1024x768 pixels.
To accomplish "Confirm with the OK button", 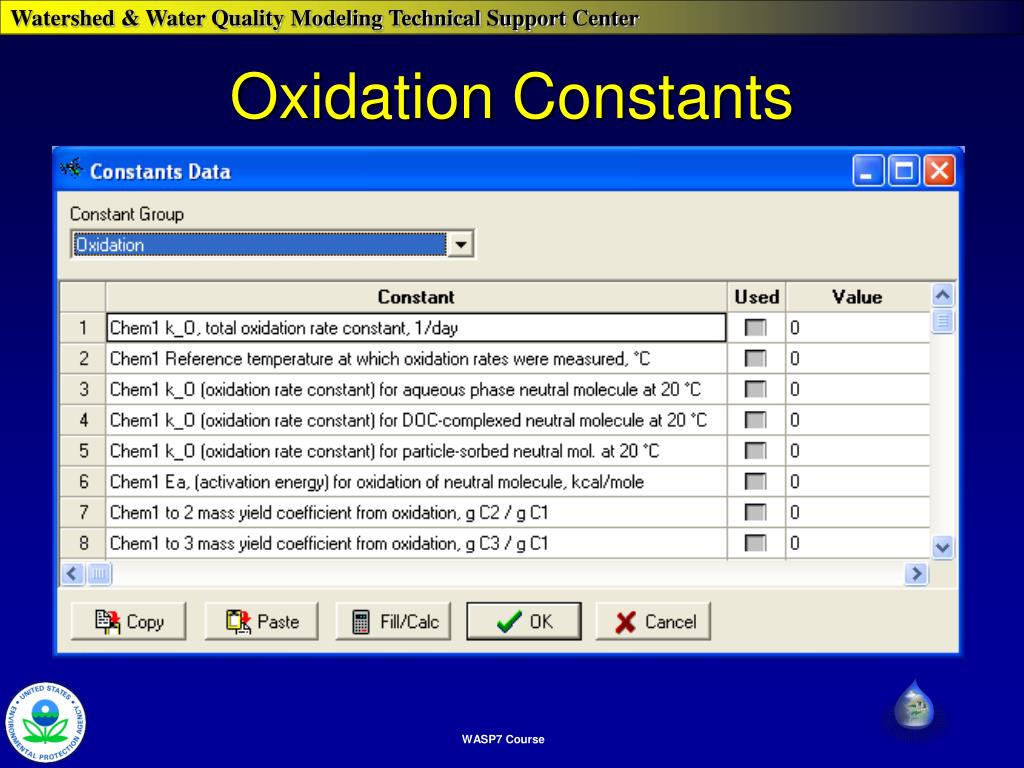I will (524, 621).
